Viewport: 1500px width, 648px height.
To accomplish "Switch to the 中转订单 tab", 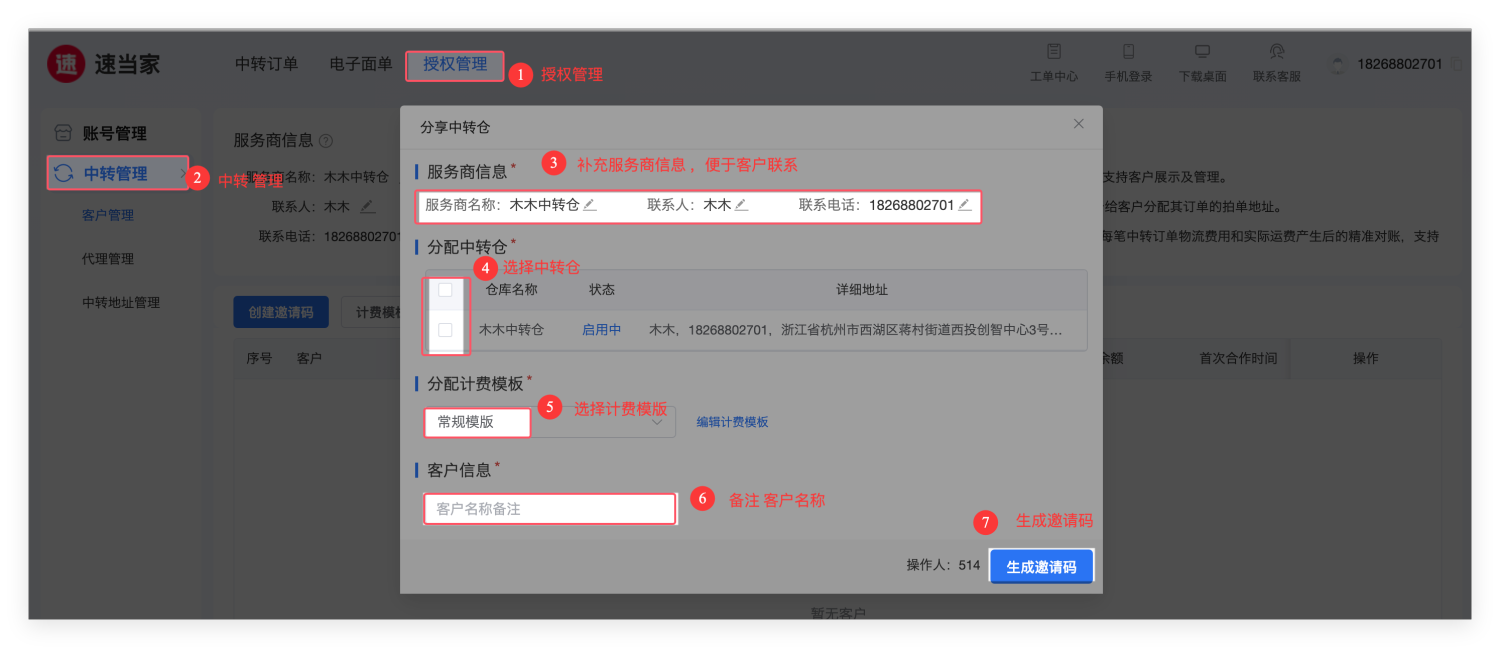I will pos(266,64).
